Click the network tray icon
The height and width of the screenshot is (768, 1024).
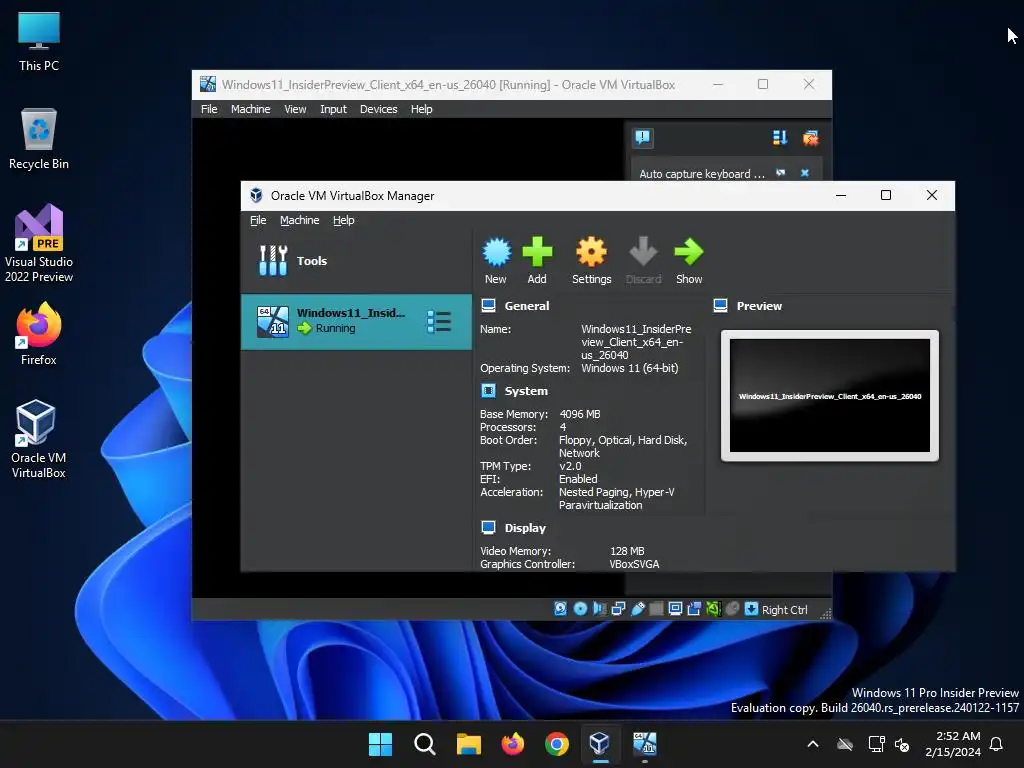click(876, 744)
